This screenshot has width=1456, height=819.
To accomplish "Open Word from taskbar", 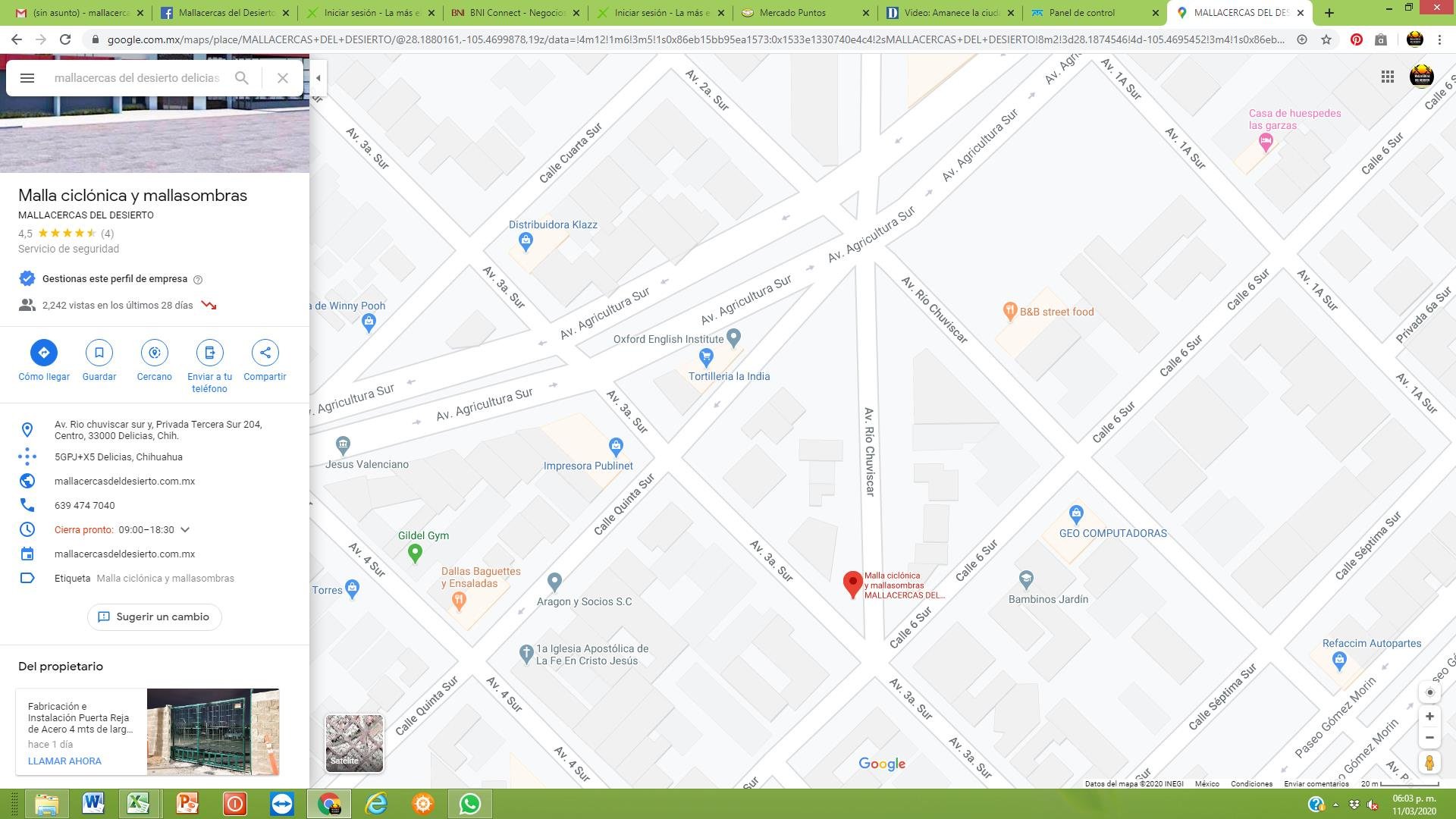I will (93, 804).
